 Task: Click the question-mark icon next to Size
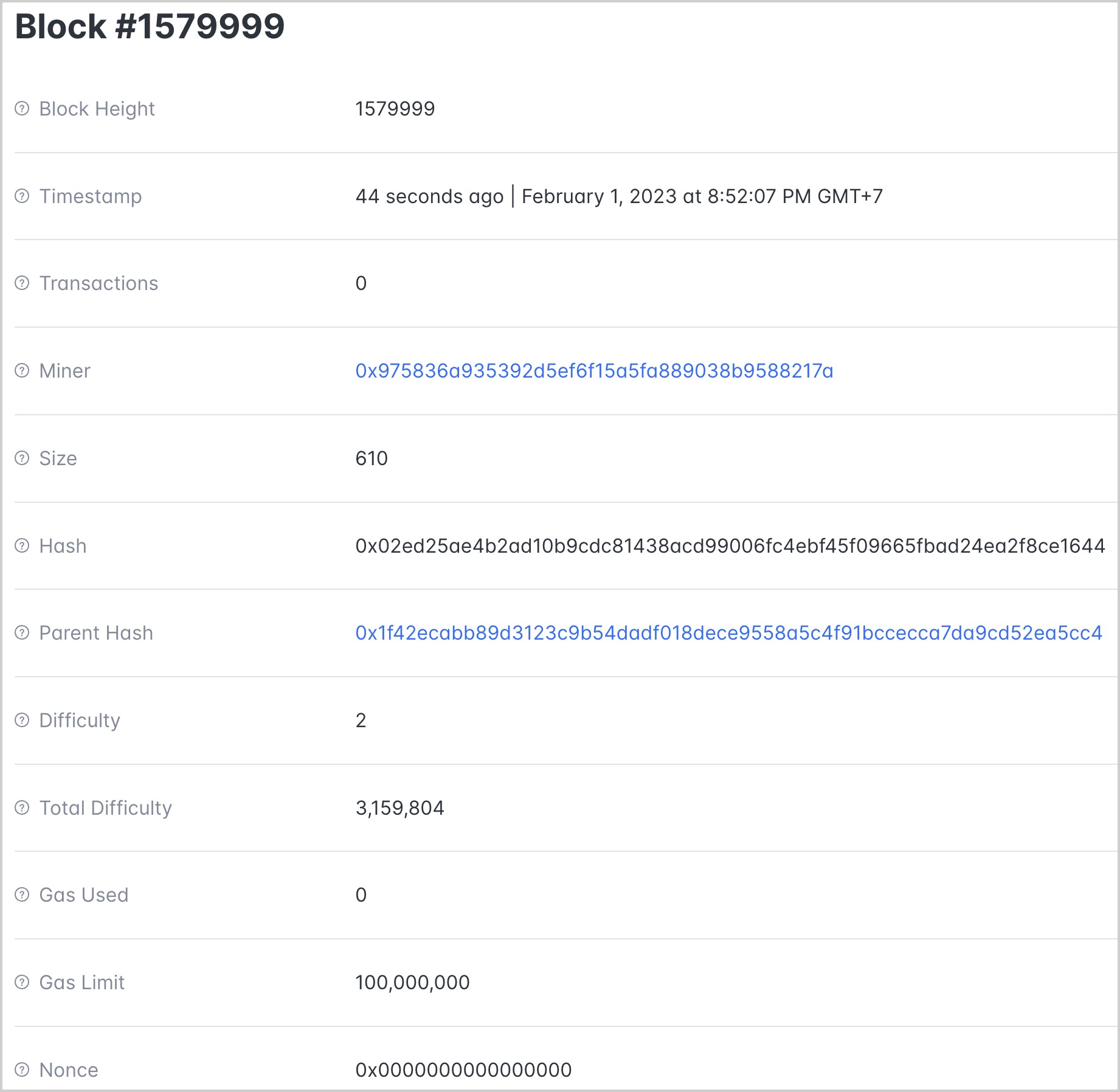[22, 458]
